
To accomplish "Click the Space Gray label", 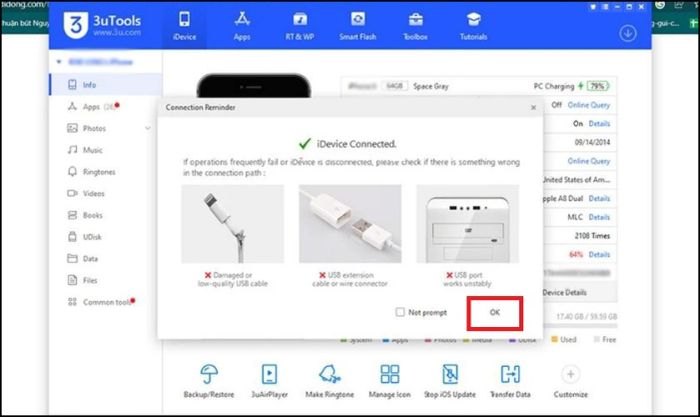I will coord(431,86).
